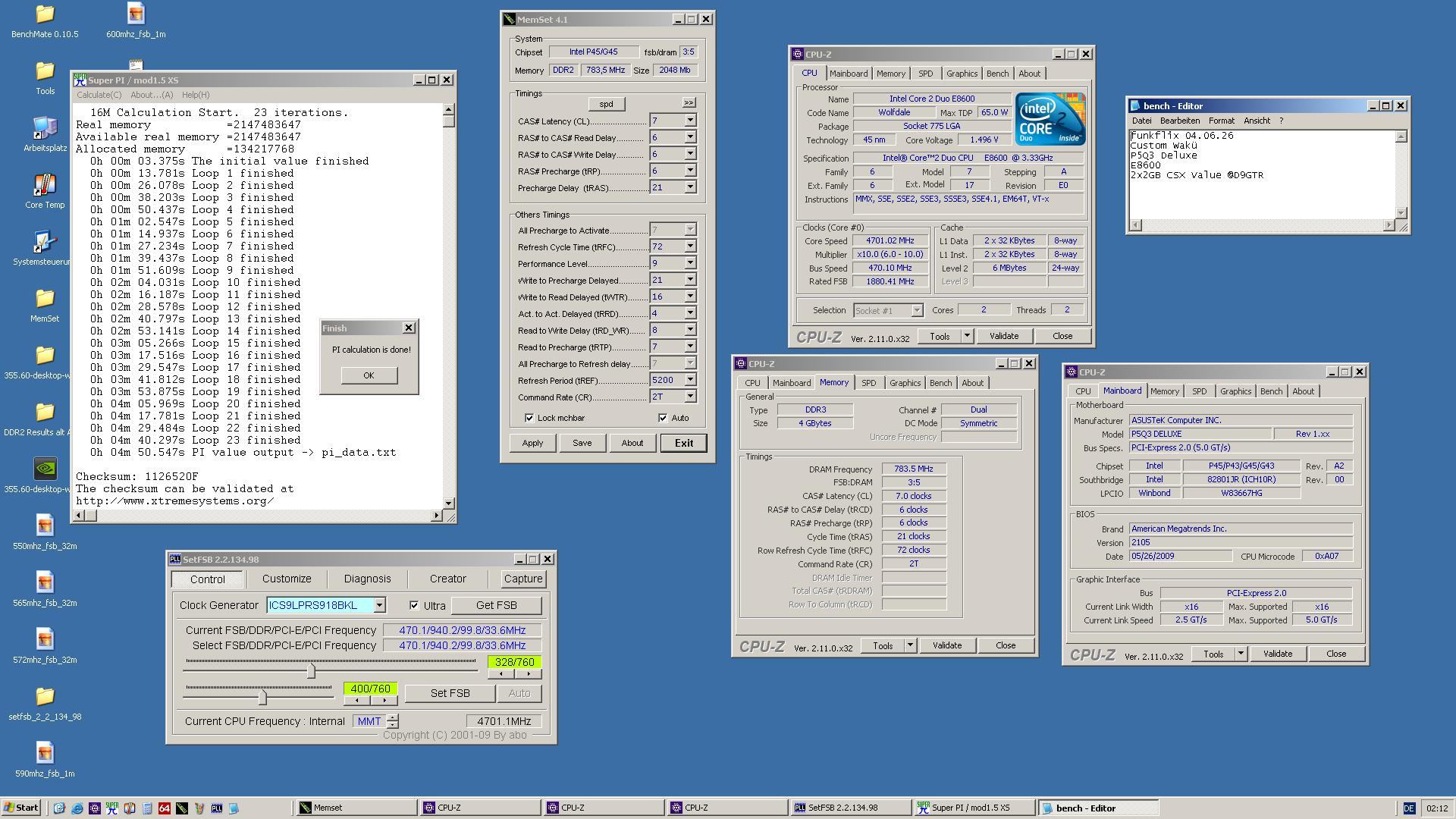This screenshot has height=819, width=1456.
Task: Open Internet Explorer from quick launch
Action: [x=77, y=808]
